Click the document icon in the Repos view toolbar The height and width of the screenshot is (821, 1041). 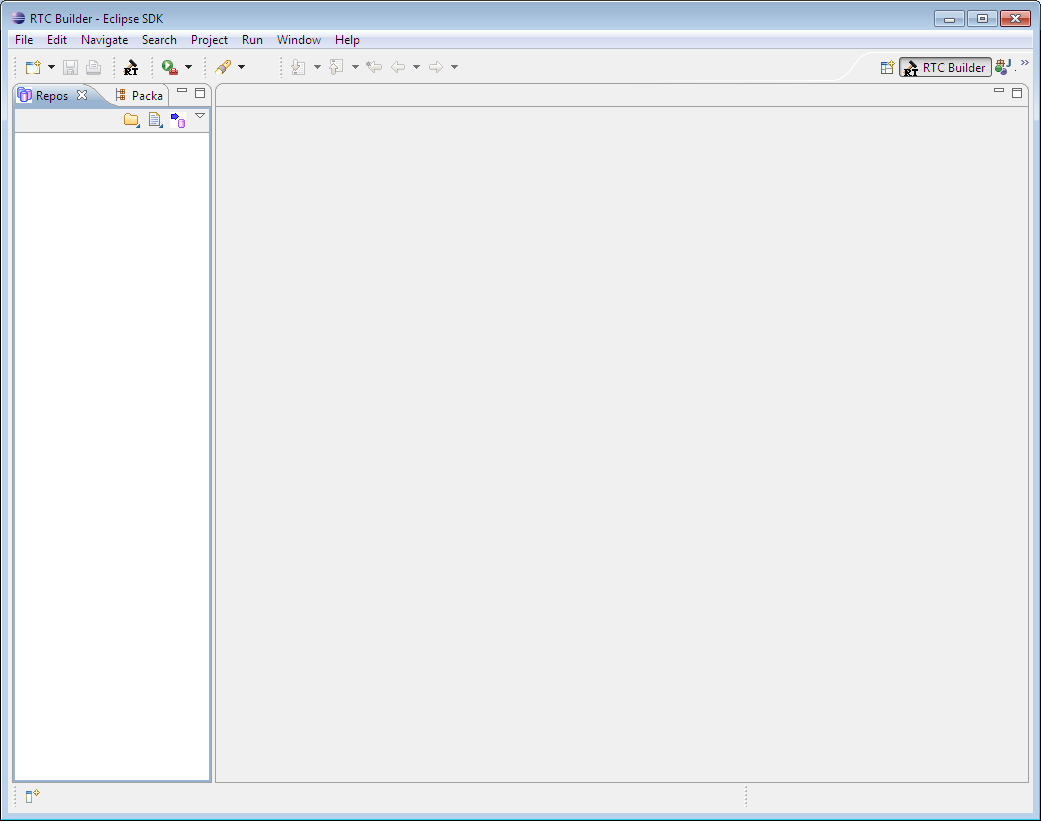click(155, 119)
